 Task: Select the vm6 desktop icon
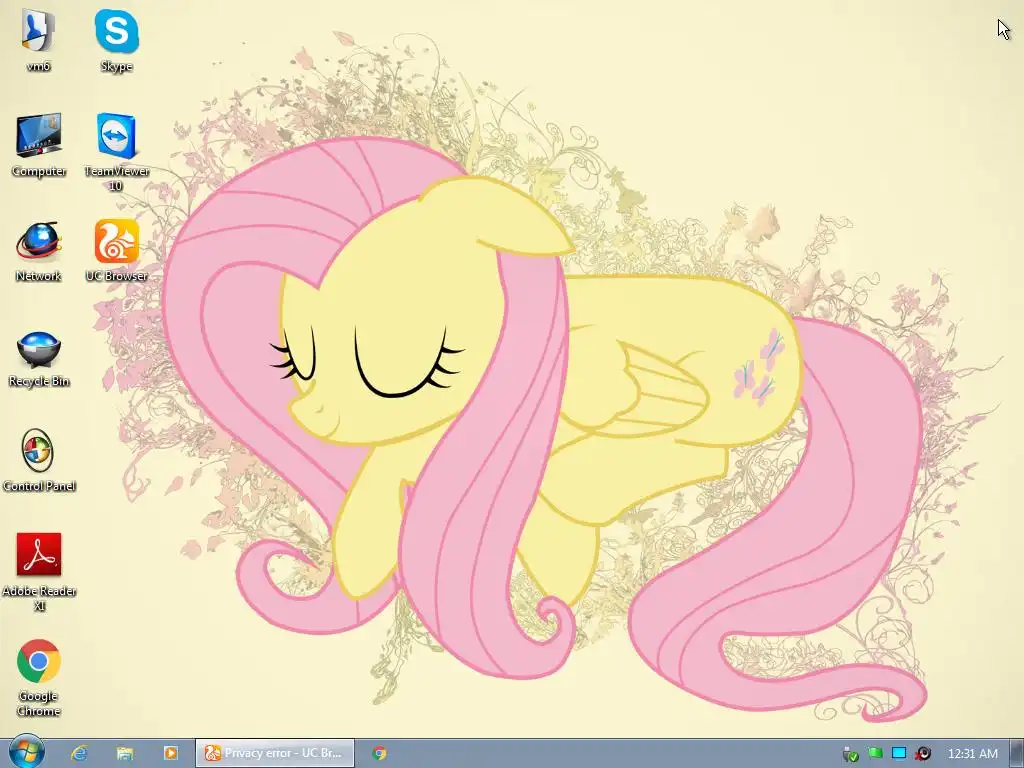click(x=38, y=39)
